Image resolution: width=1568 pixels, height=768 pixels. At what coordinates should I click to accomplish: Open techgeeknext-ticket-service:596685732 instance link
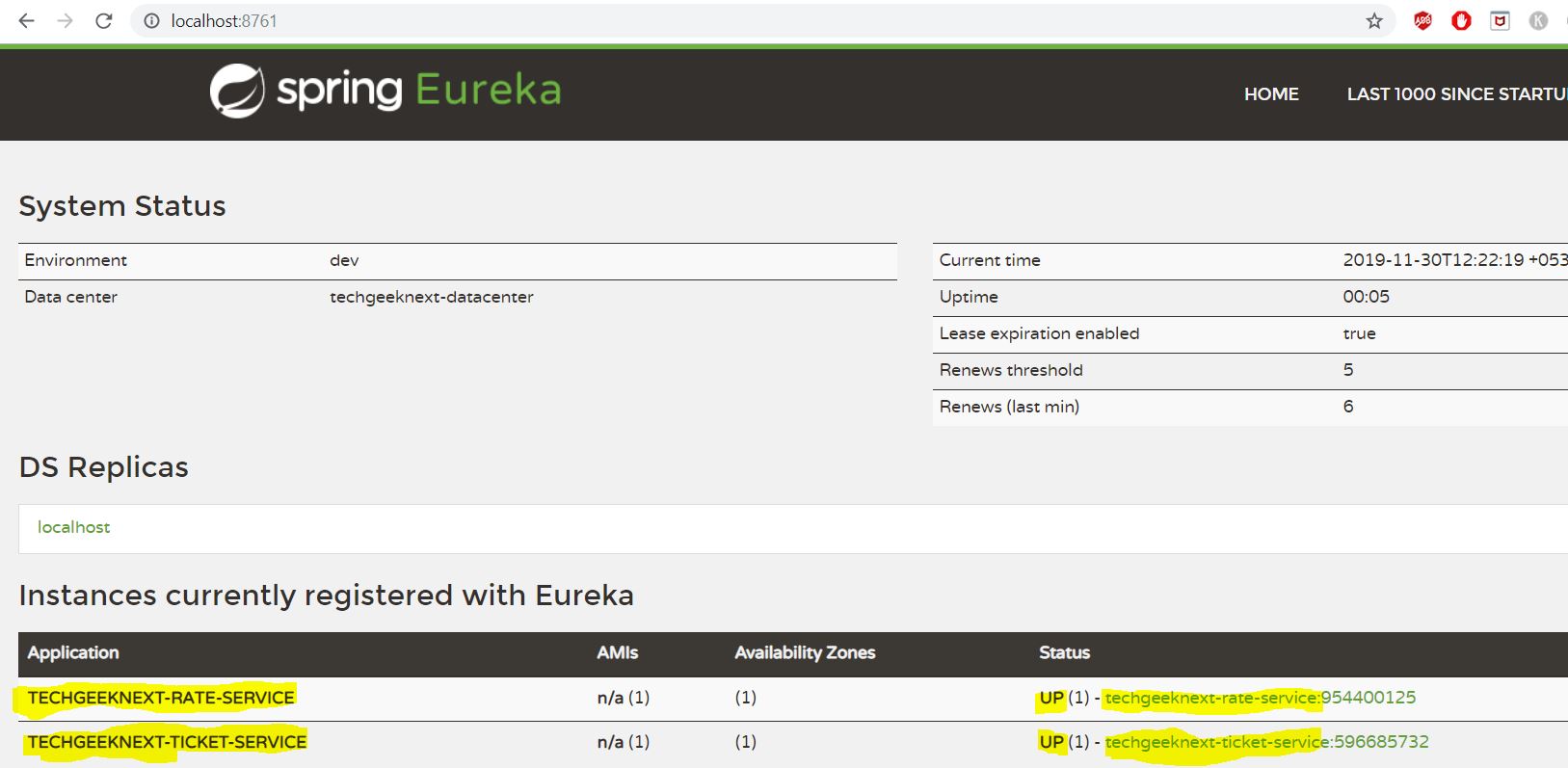[1266, 742]
